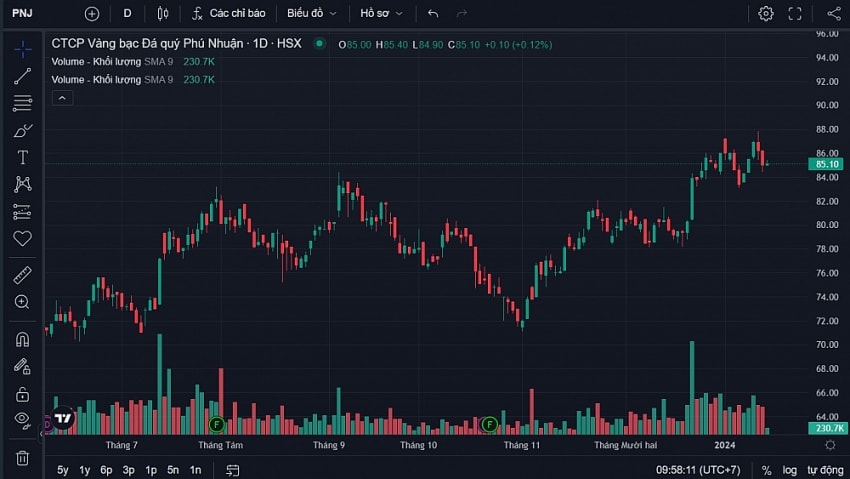
Task: Select the crosshair cursor tool
Action: tap(22, 50)
